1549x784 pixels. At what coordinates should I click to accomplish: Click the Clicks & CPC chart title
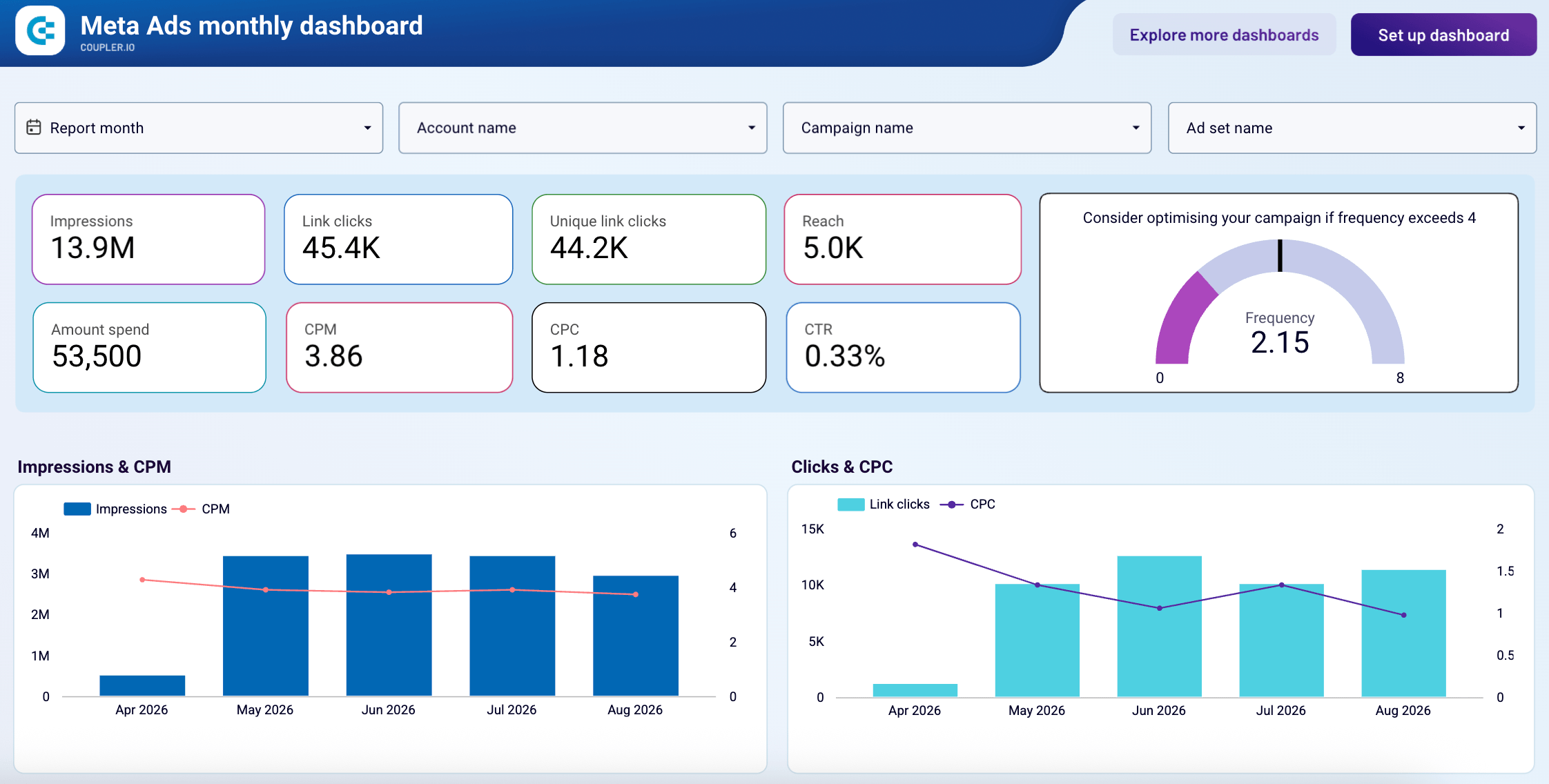(x=842, y=467)
